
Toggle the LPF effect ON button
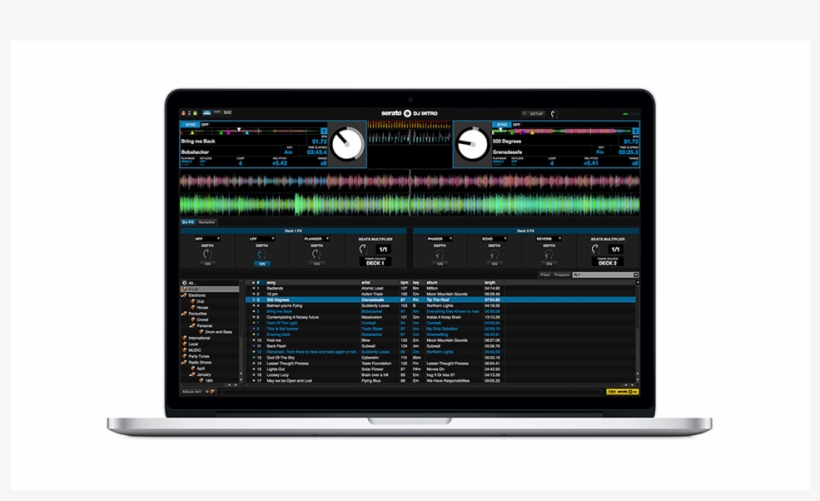tap(262, 264)
